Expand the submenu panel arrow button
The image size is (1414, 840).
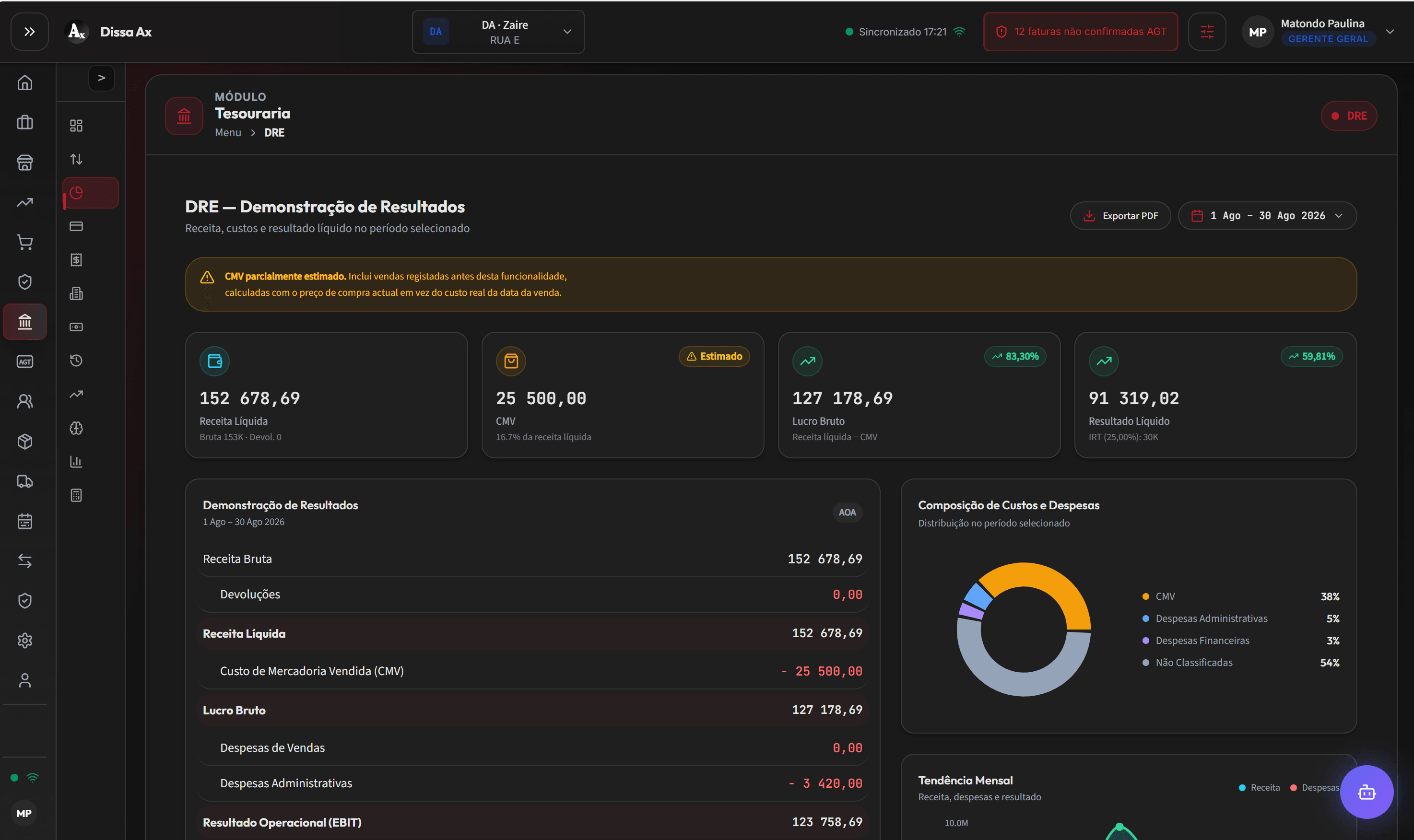click(x=101, y=78)
